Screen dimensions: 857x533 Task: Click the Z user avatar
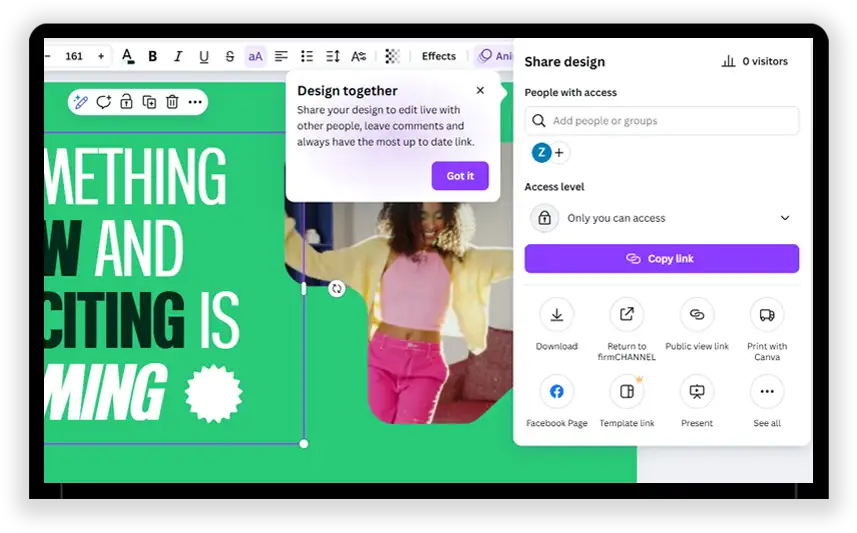pyautogui.click(x=541, y=153)
